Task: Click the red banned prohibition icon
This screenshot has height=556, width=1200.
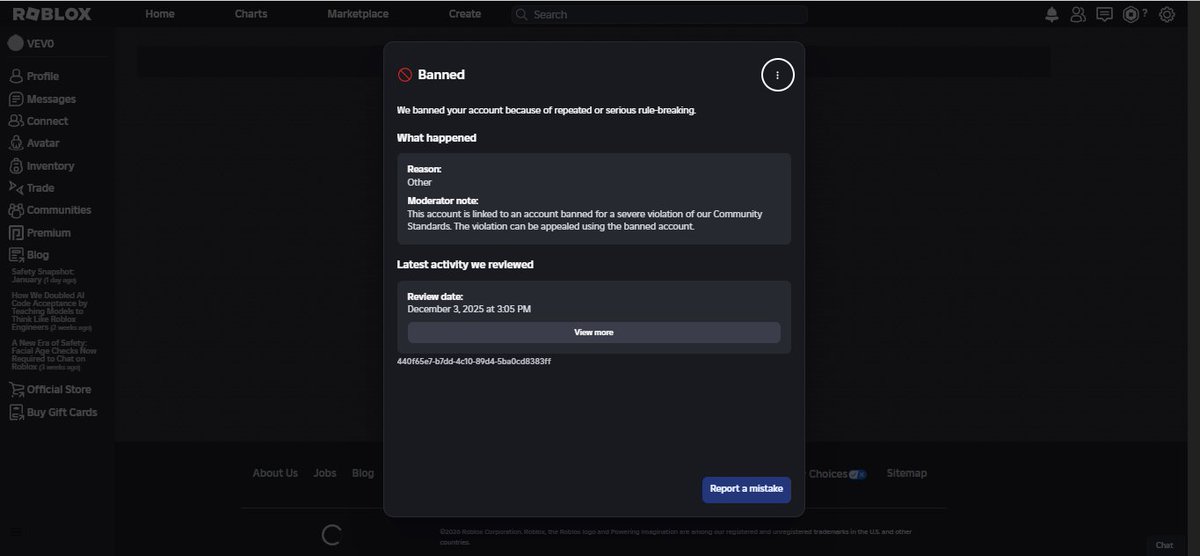Action: click(x=405, y=75)
